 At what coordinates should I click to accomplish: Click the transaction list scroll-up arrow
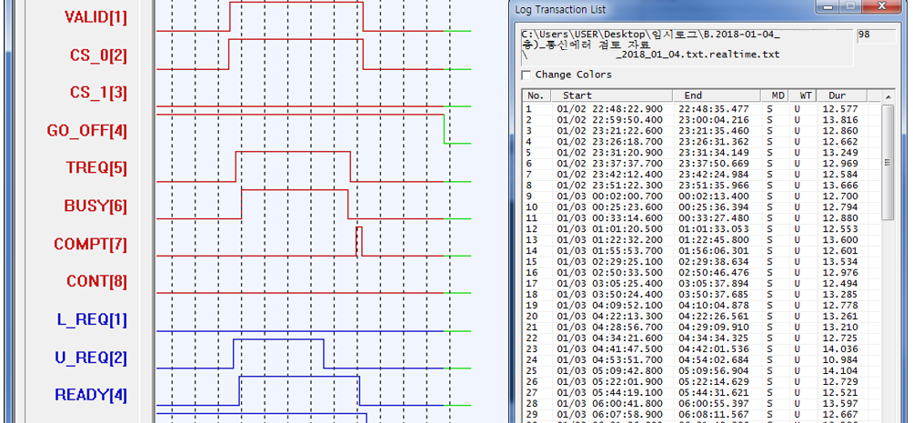(887, 96)
